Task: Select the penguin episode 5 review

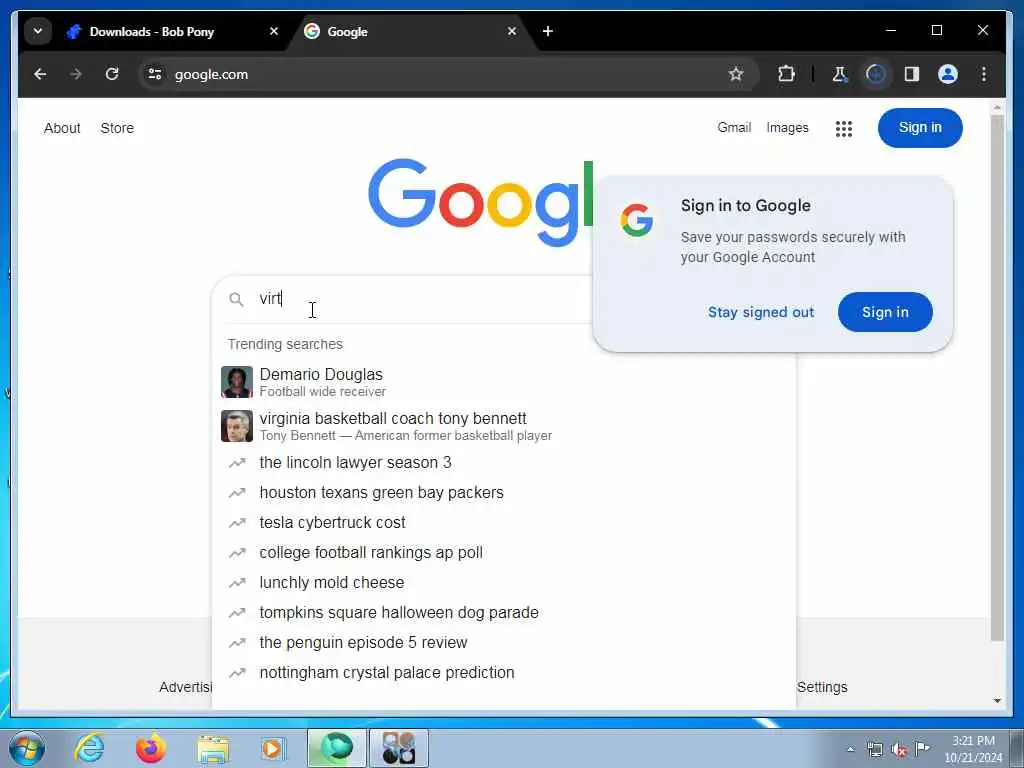Action: tap(503, 643)
